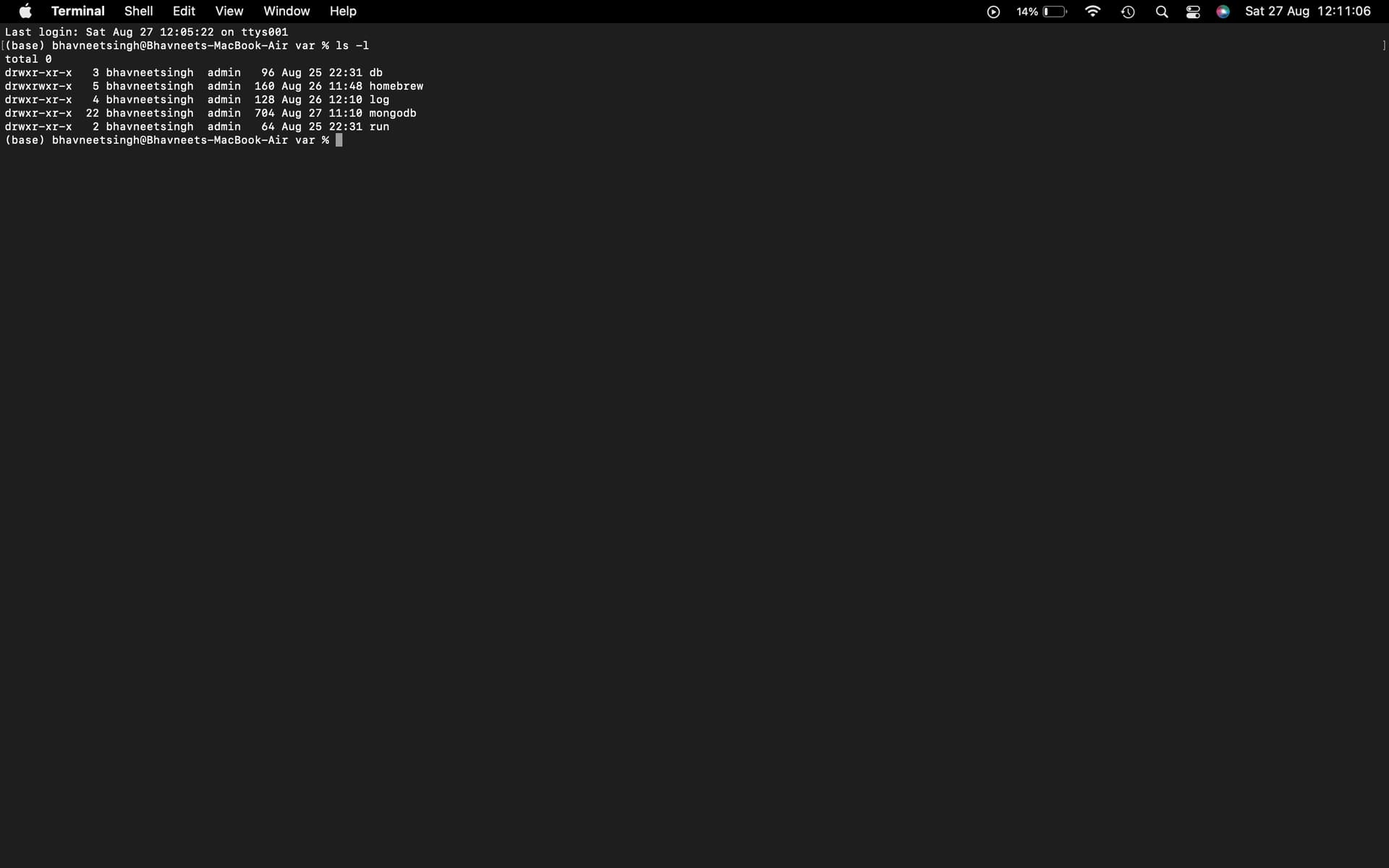1389x868 pixels.
Task: Click the Spotlight search icon
Action: click(x=1162, y=12)
